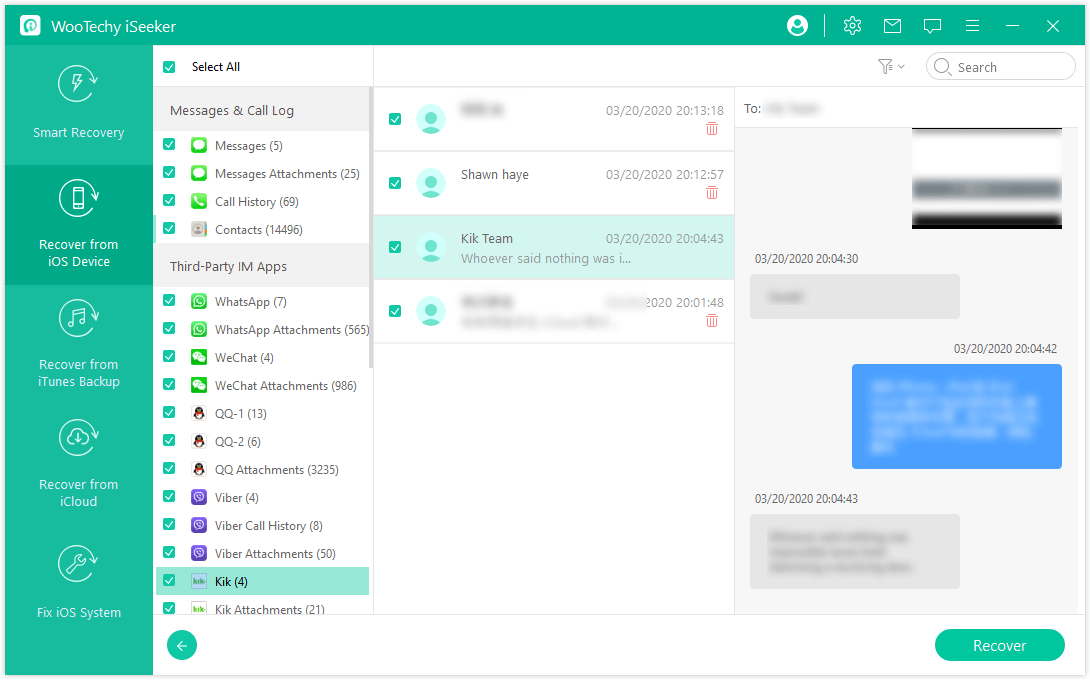Delete the Shawn haye conversation with trash icon
This screenshot has height=680, width=1090.
pyautogui.click(x=712, y=193)
